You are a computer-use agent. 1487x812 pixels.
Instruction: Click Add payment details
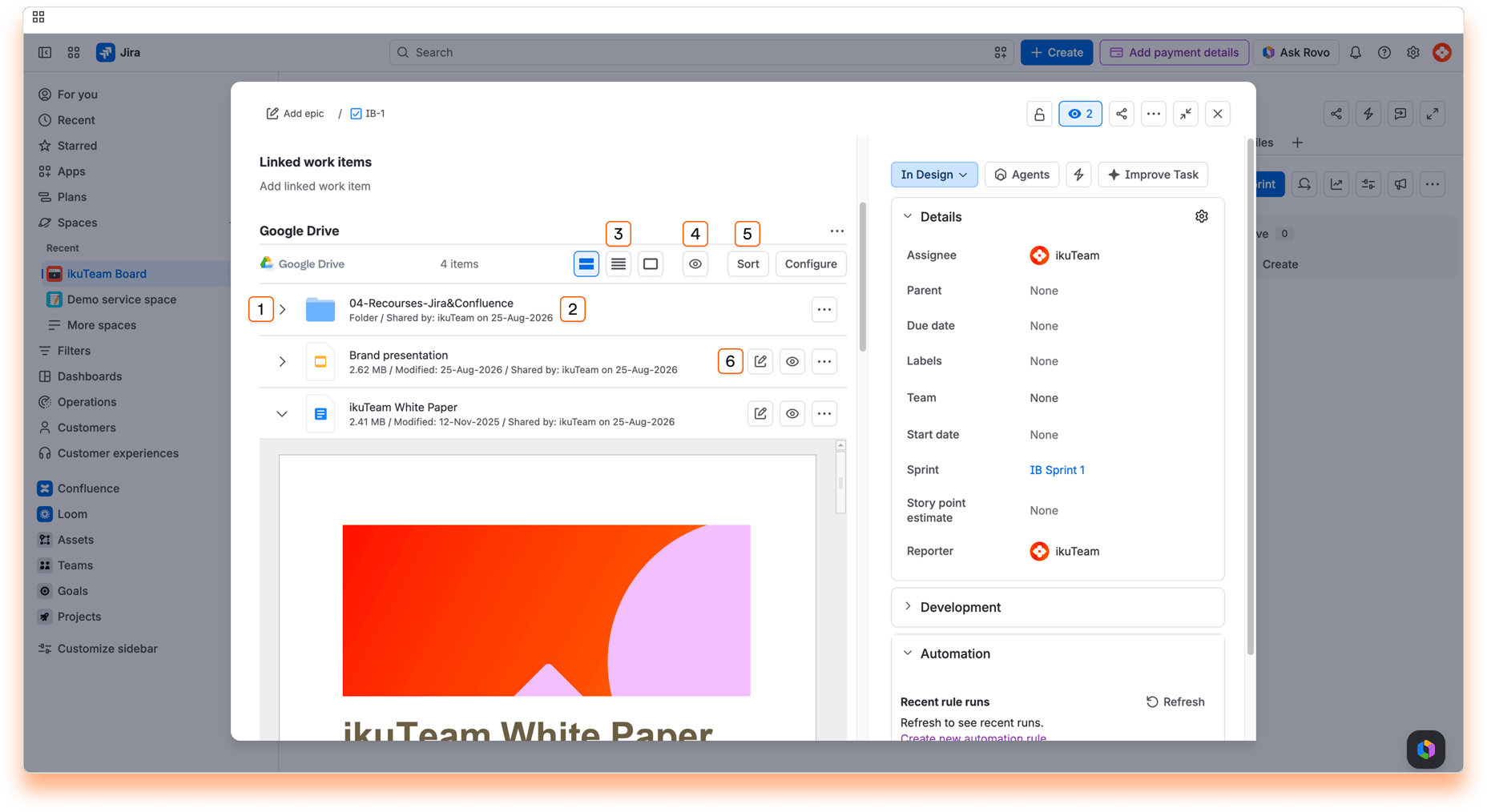[x=1174, y=52]
